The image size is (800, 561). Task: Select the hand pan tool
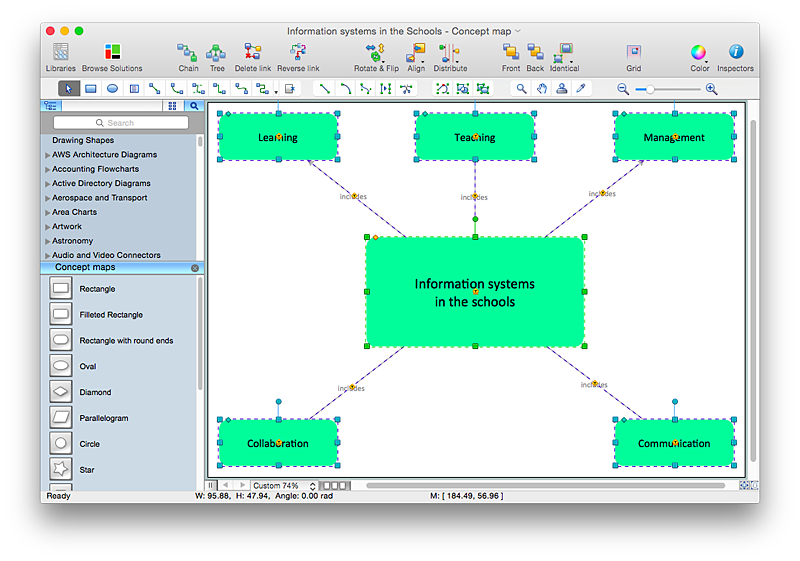pos(541,89)
